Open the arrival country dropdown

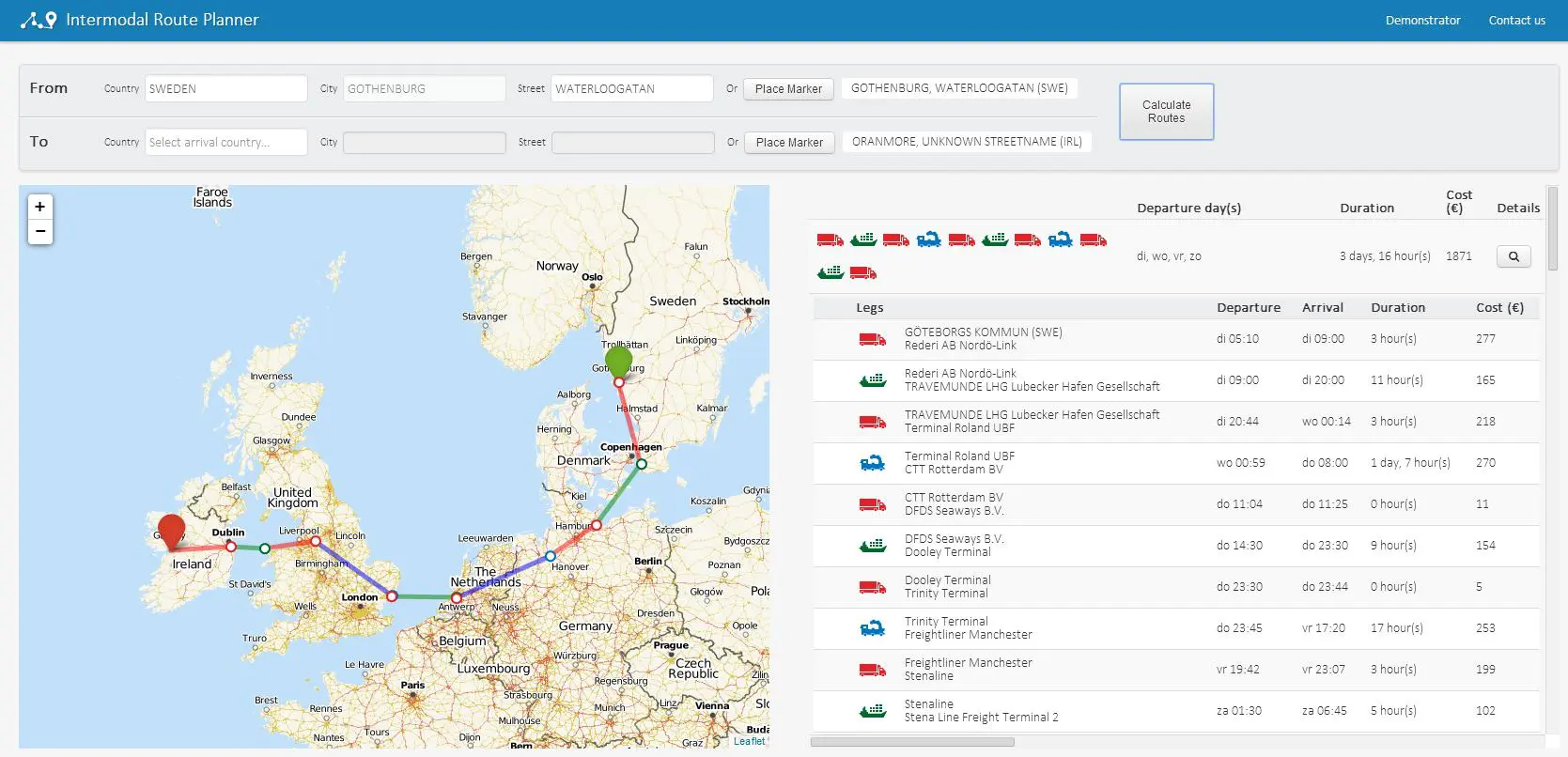(225, 142)
